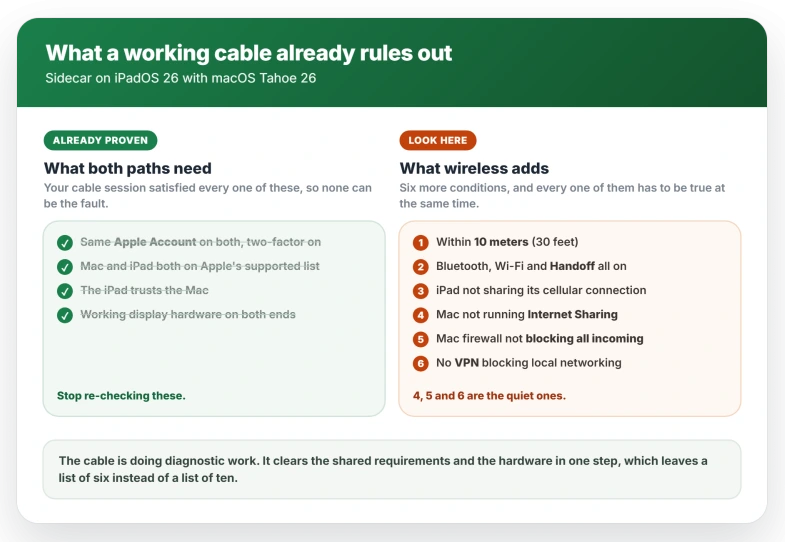Click checkmark beside Working display hardware
The image size is (785, 542).
coord(65,315)
